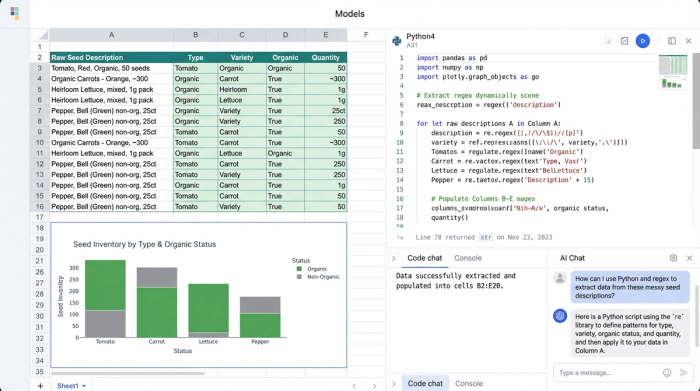
Task: Close the AI Chat panel
Action: pos(689,258)
